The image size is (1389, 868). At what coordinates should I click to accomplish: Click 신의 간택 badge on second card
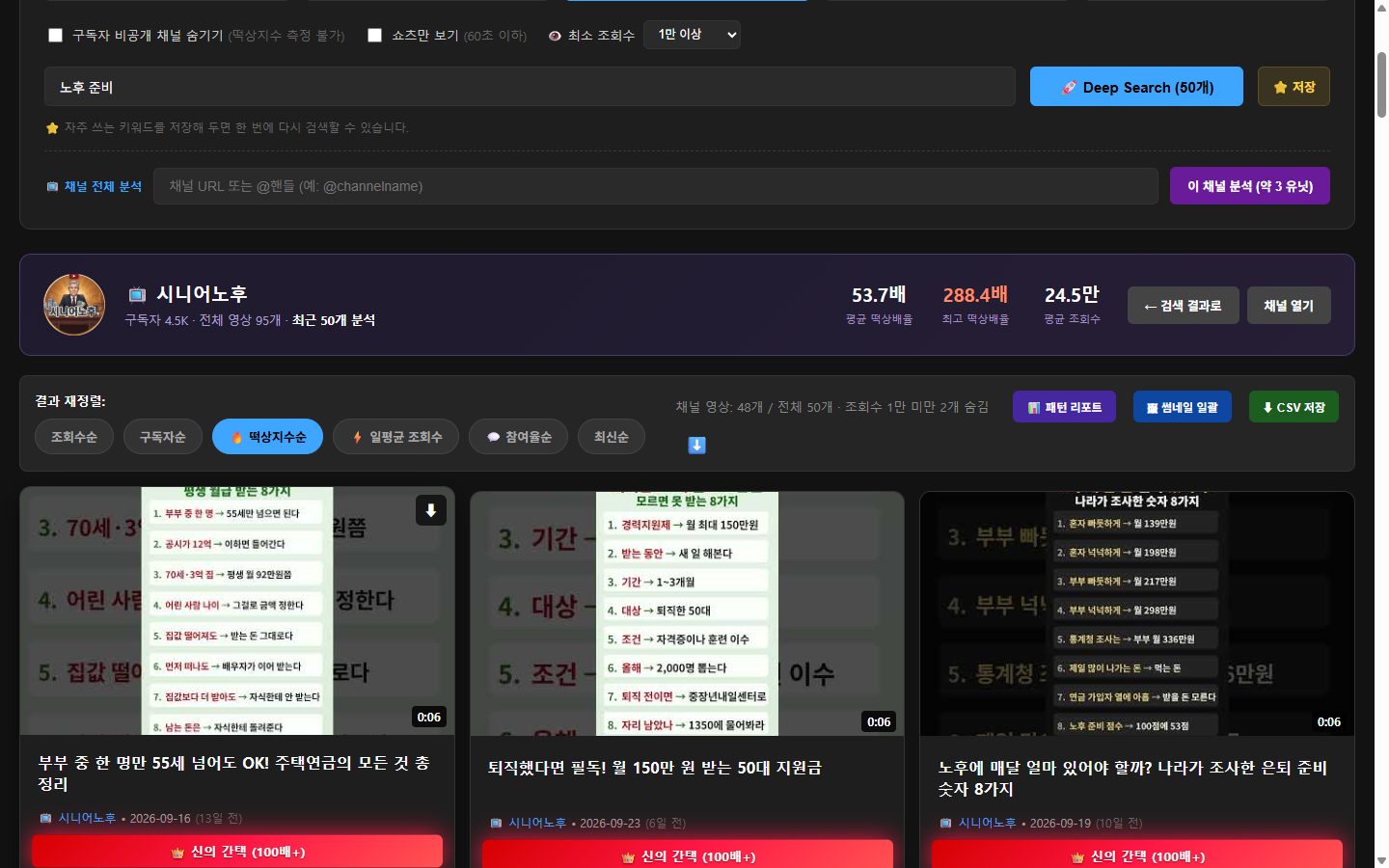(688, 855)
